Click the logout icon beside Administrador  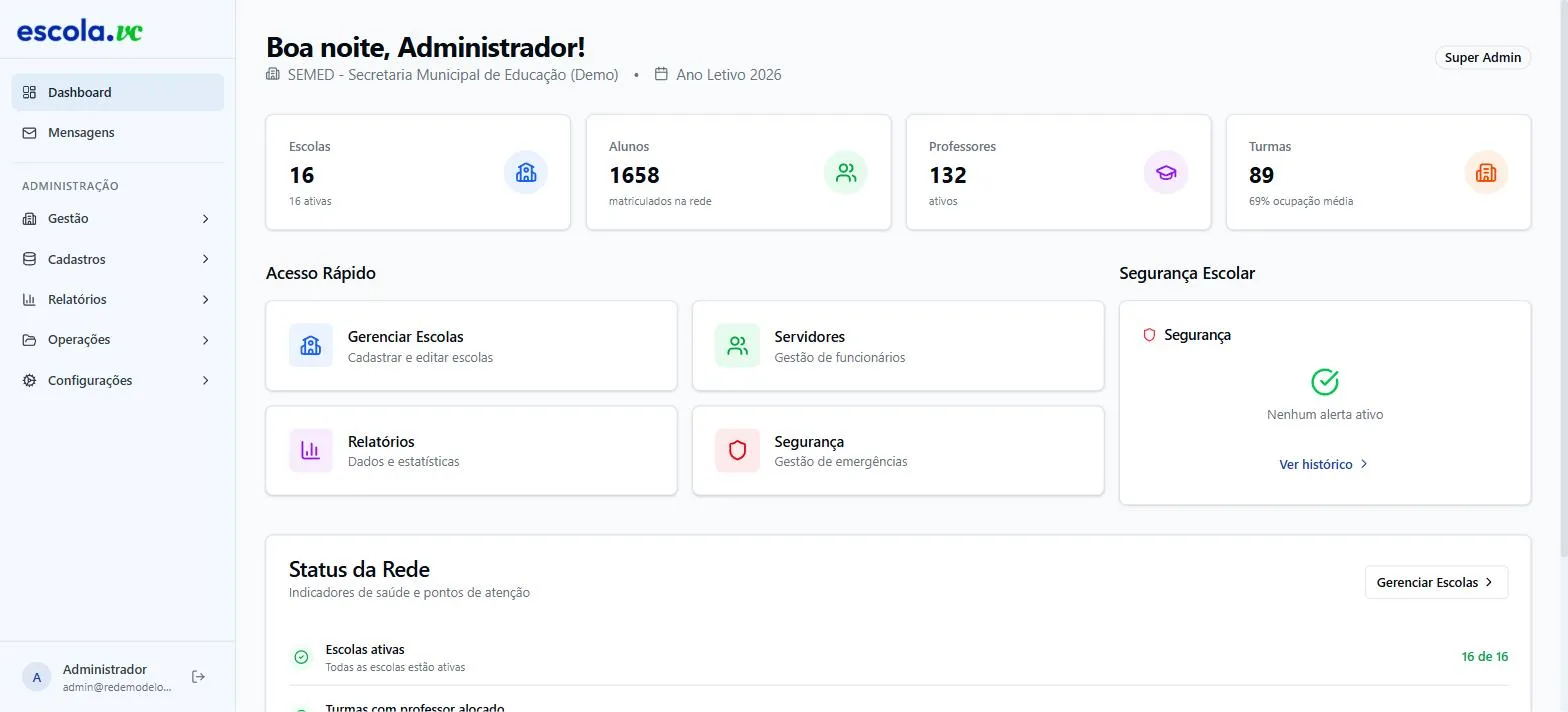198,677
